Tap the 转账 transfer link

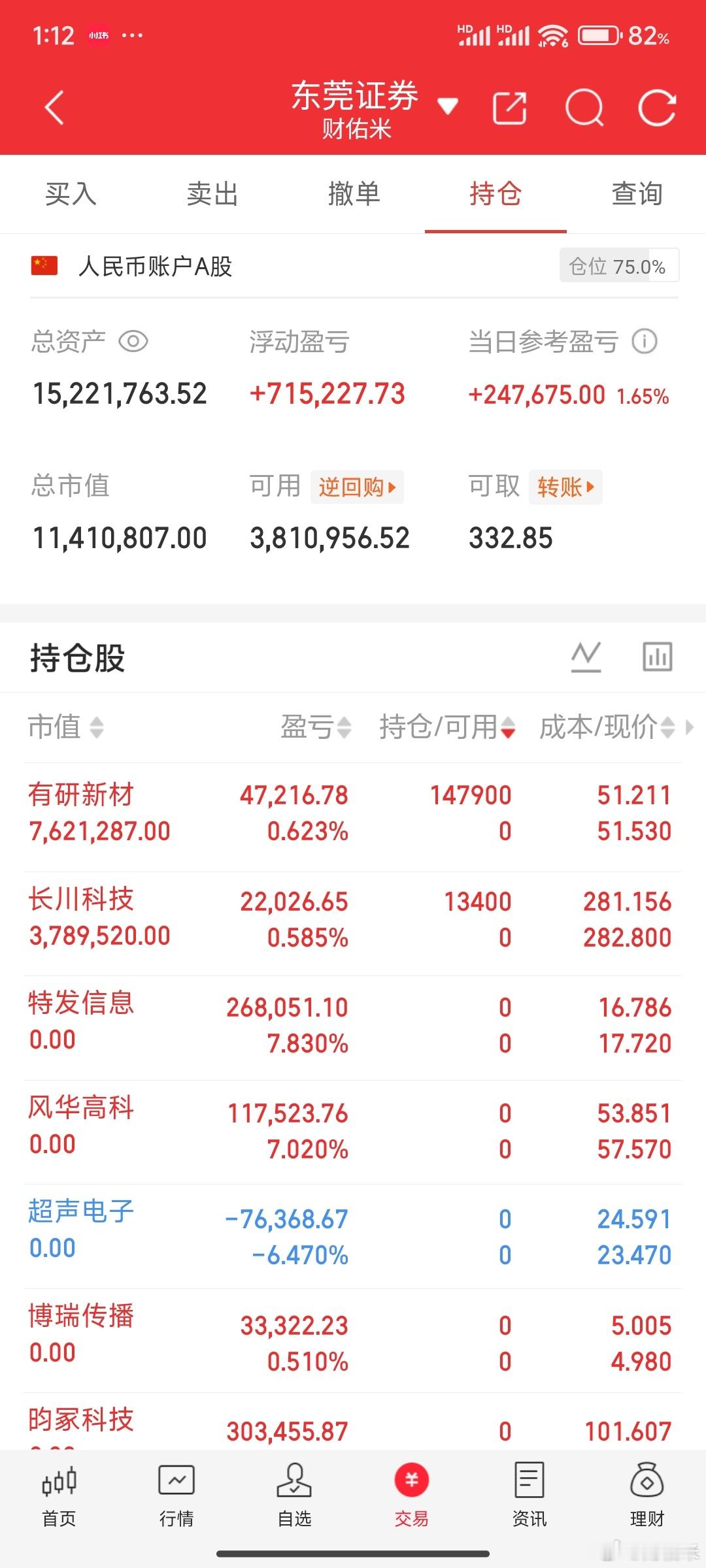click(565, 487)
